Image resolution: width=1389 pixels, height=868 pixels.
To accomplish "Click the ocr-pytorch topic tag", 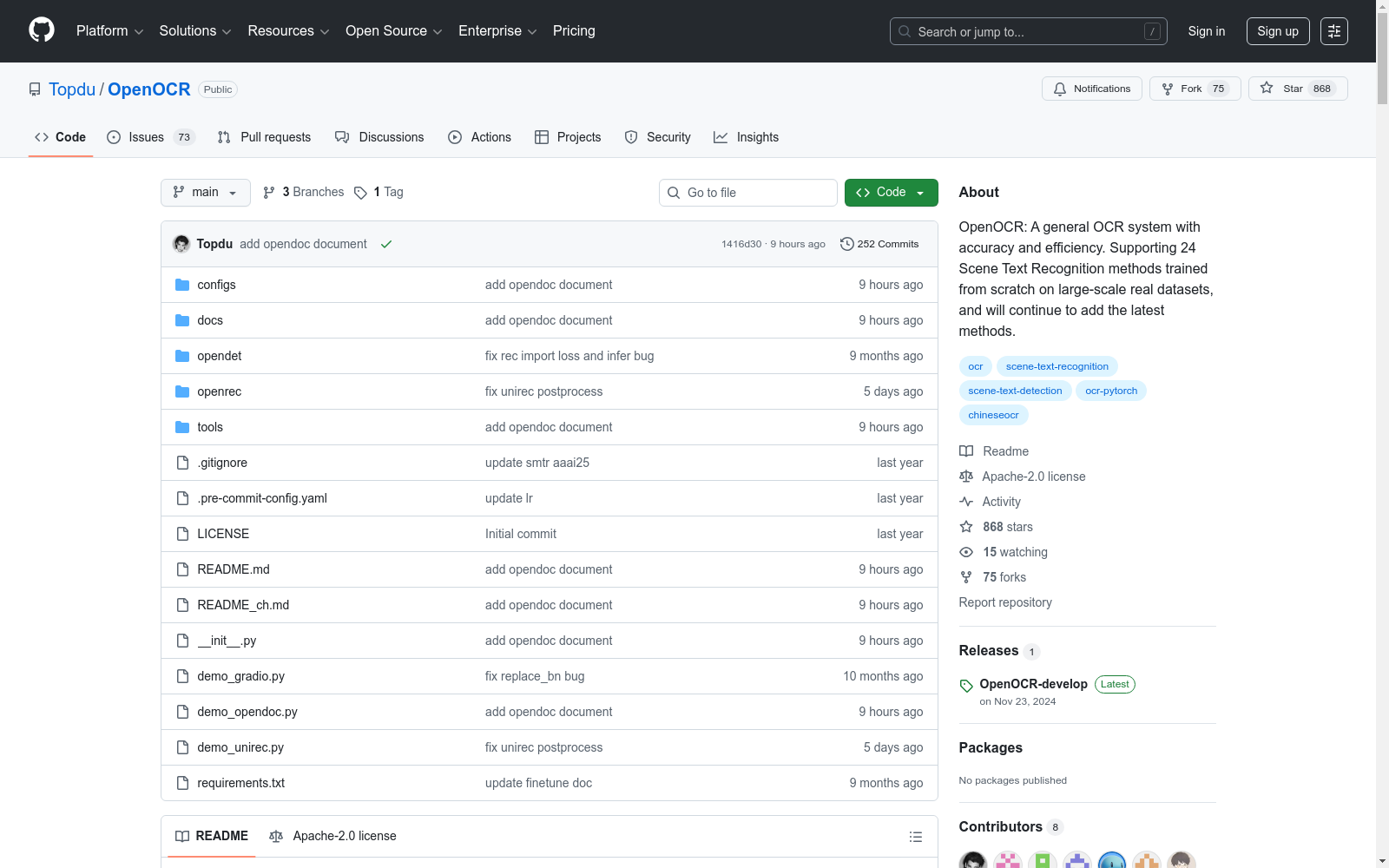I will [1111, 391].
